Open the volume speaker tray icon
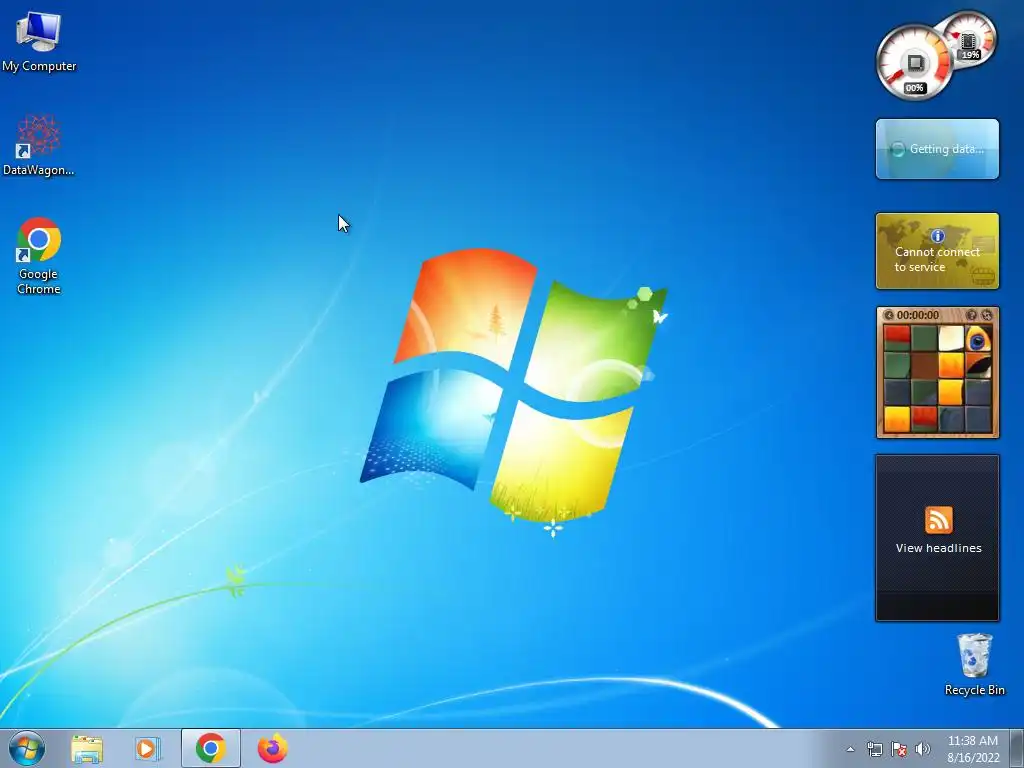1024x768 pixels. pyautogui.click(x=923, y=749)
